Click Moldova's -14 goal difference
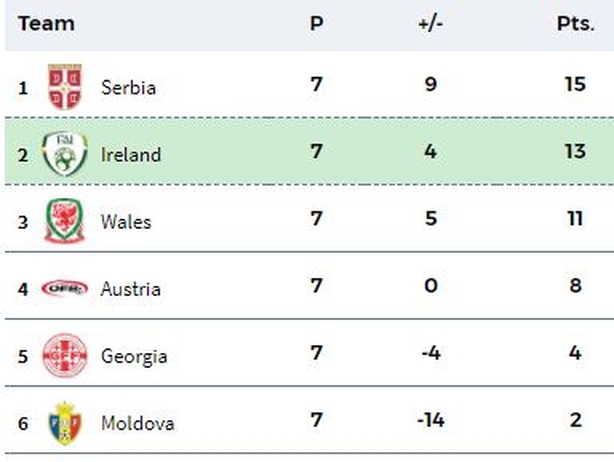Viewport: 614px width, 462px height. pos(431,420)
